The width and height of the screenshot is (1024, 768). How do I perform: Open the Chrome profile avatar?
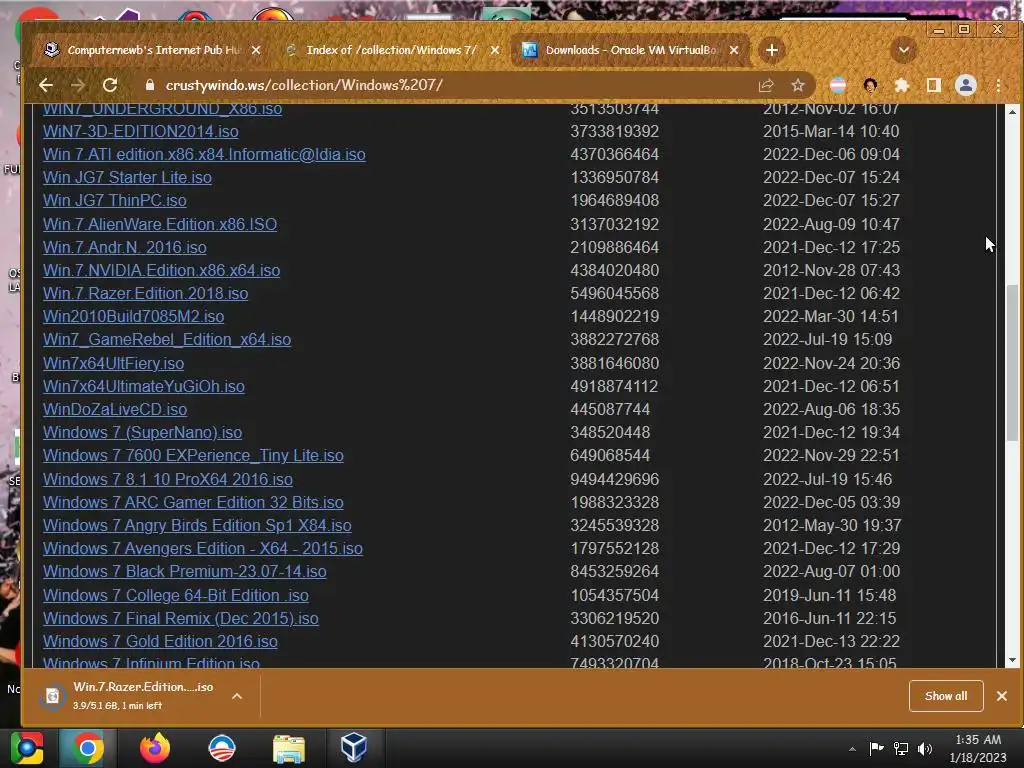pyautogui.click(x=966, y=85)
